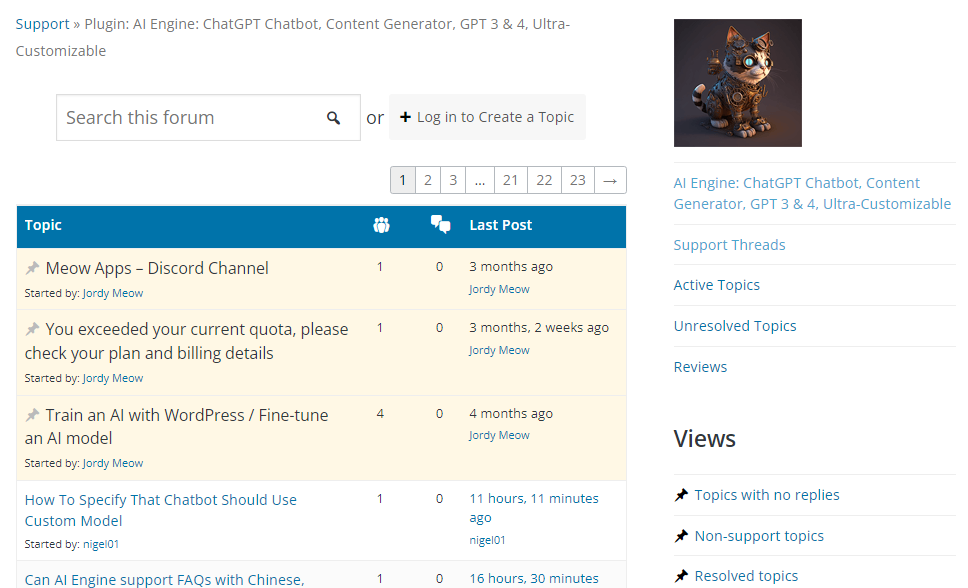Click the pin icon next to Non-support topics
The width and height of the screenshot is (968, 588).
coord(681,536)
